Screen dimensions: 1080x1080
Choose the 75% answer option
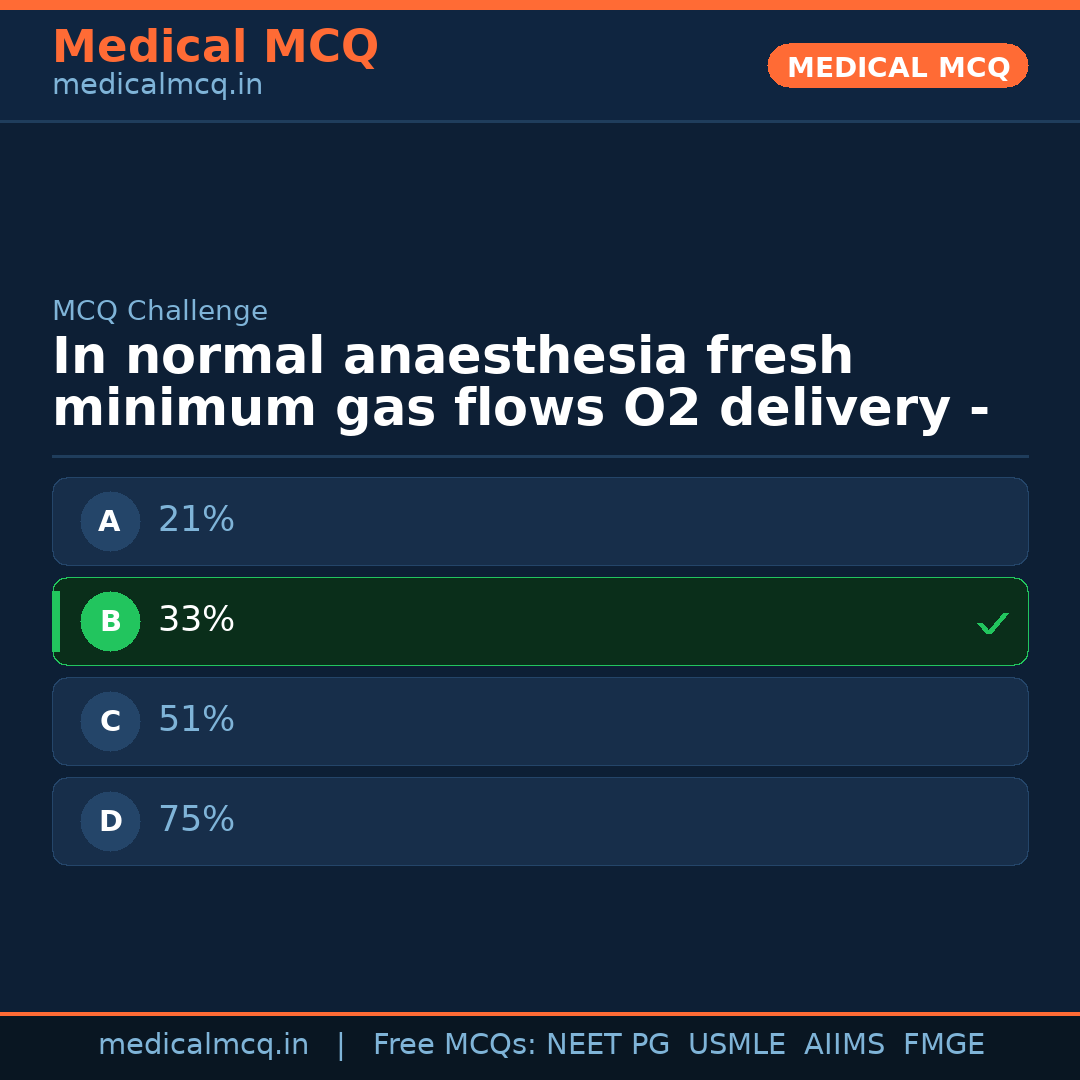540,821
